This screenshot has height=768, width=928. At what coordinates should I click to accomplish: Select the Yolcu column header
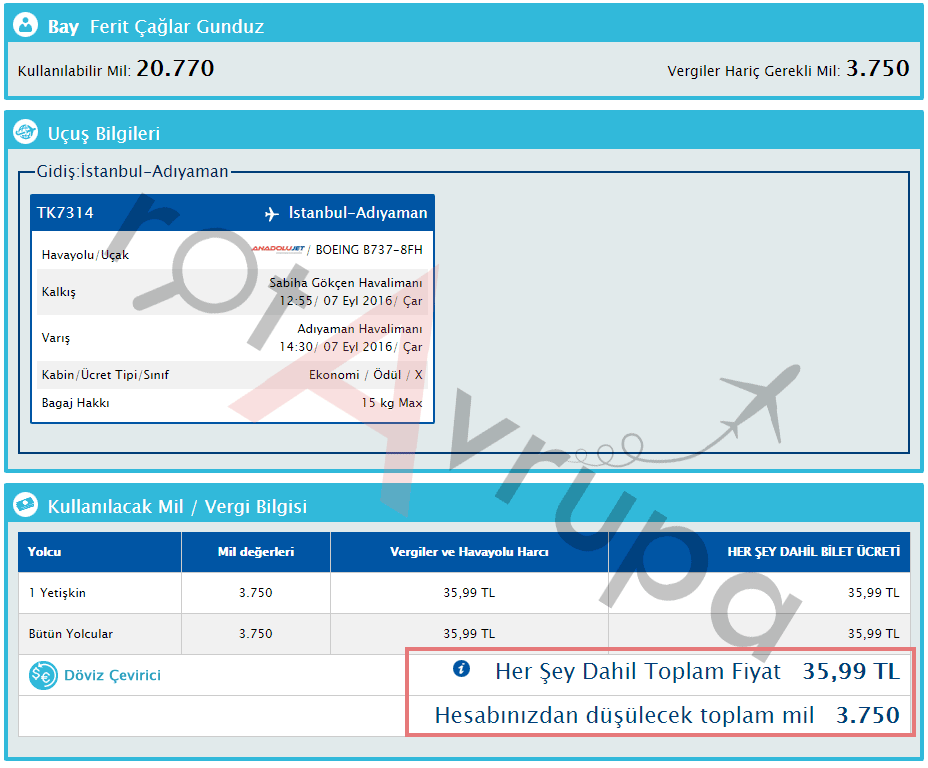tap(45, 552)
